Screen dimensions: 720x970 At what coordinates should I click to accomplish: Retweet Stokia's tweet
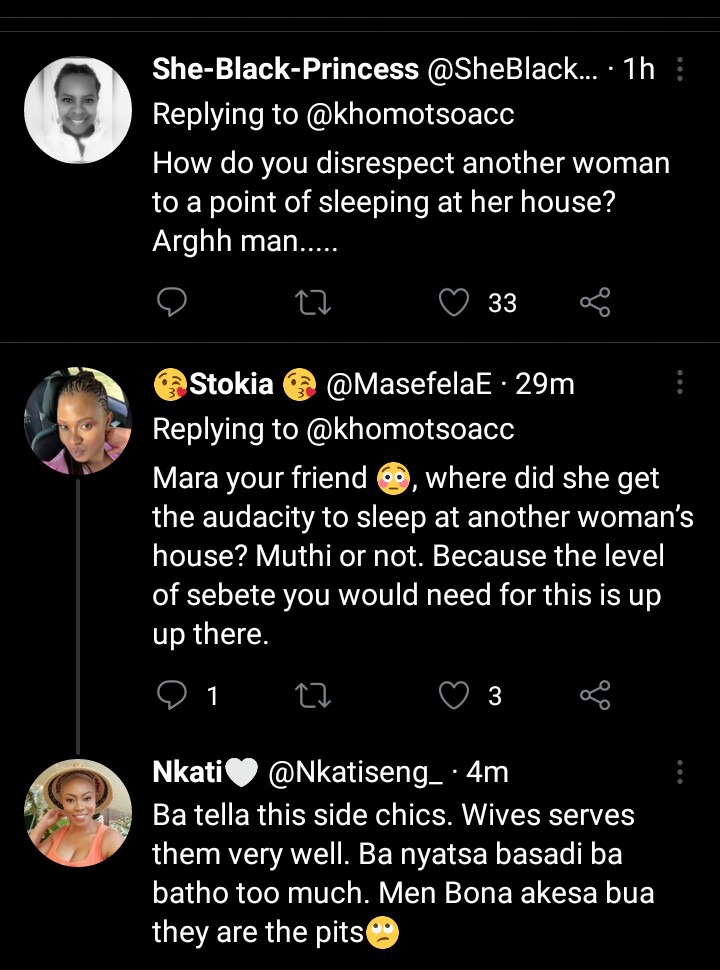coord(314,695)
